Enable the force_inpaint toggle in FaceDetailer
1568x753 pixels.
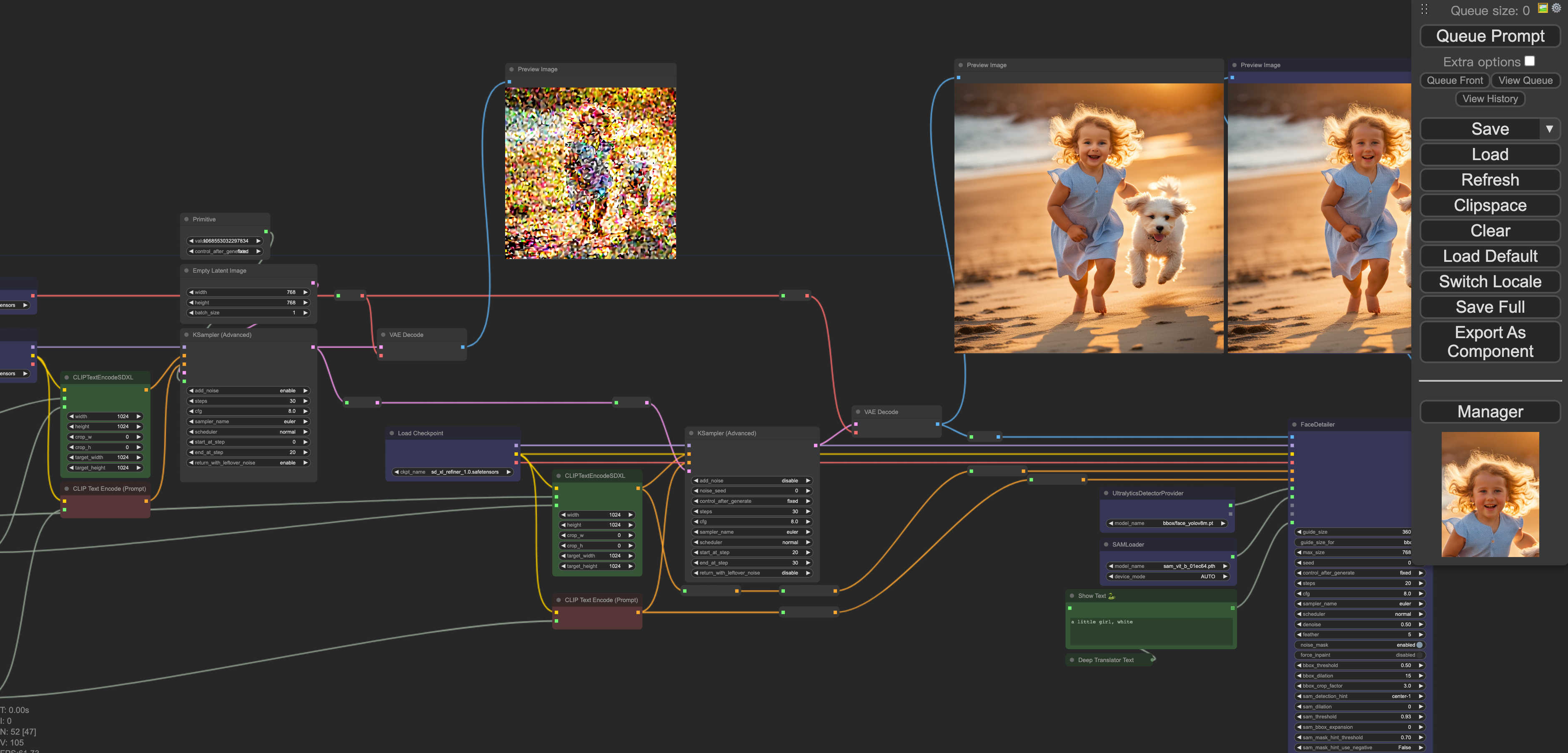click(1420, 655)
